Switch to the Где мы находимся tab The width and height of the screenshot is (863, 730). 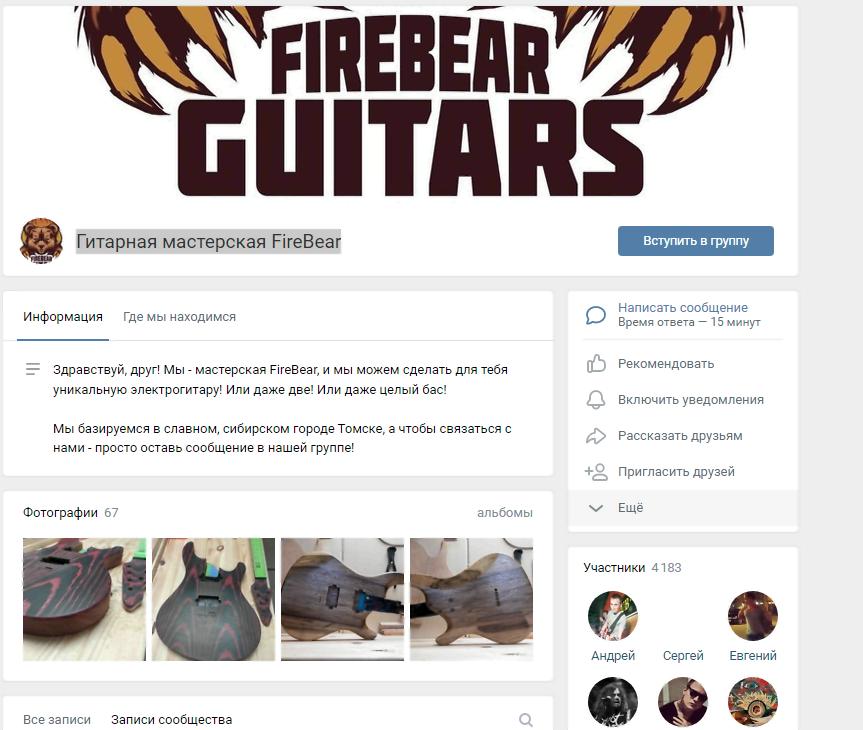click(179, 317)
